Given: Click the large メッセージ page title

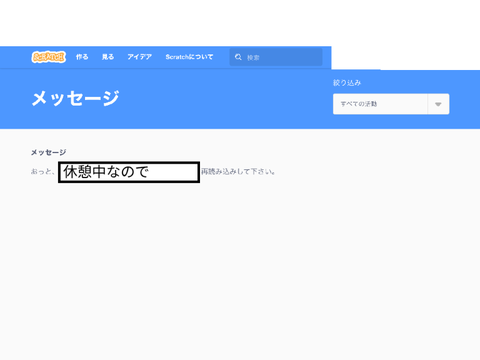Looking at the screenshot, I should click(x=75, y=99).
